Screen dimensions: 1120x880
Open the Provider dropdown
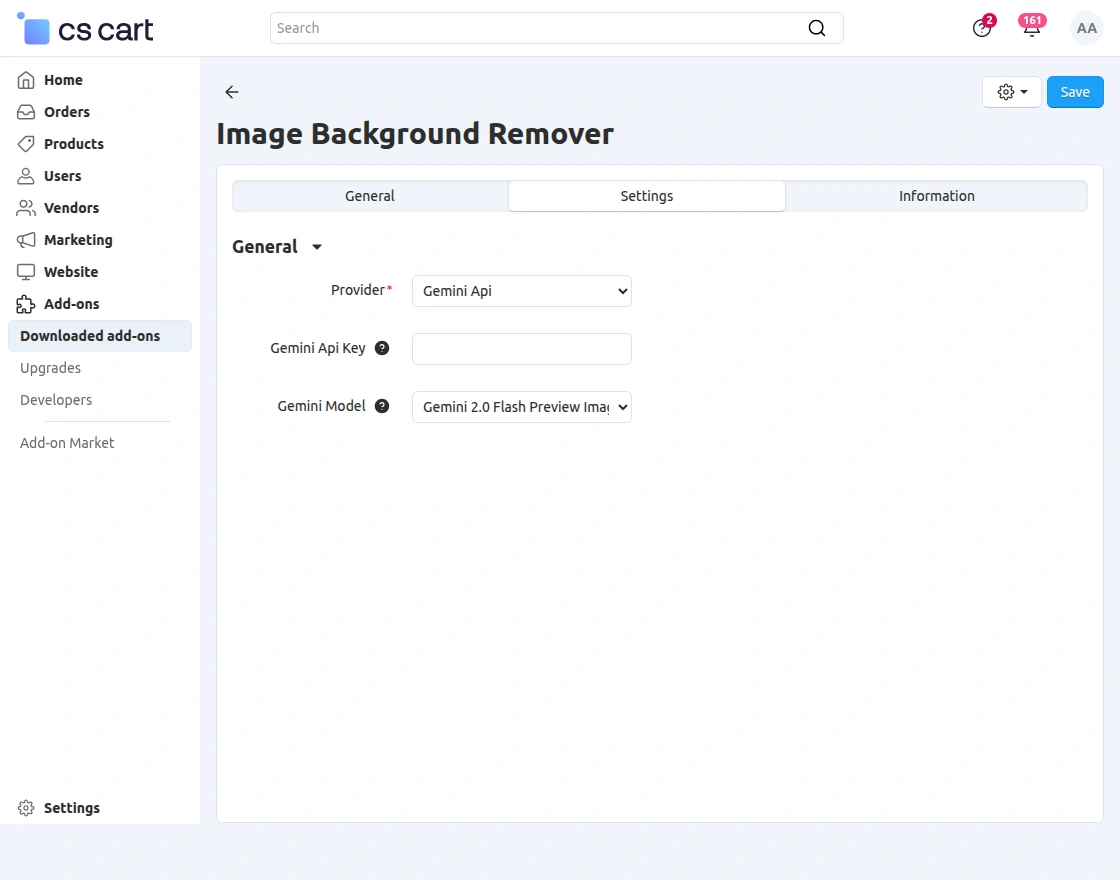521,291
